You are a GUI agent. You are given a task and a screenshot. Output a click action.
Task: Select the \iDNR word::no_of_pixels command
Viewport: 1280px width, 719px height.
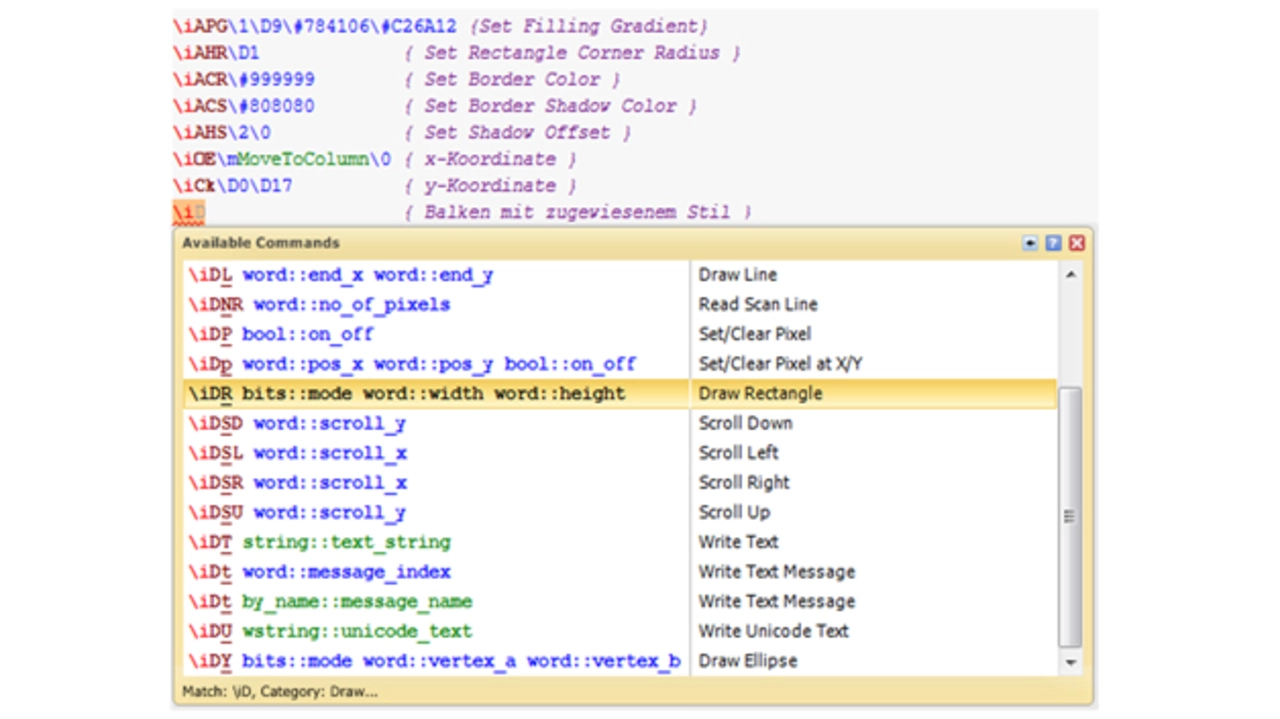[x=319, y=304]
